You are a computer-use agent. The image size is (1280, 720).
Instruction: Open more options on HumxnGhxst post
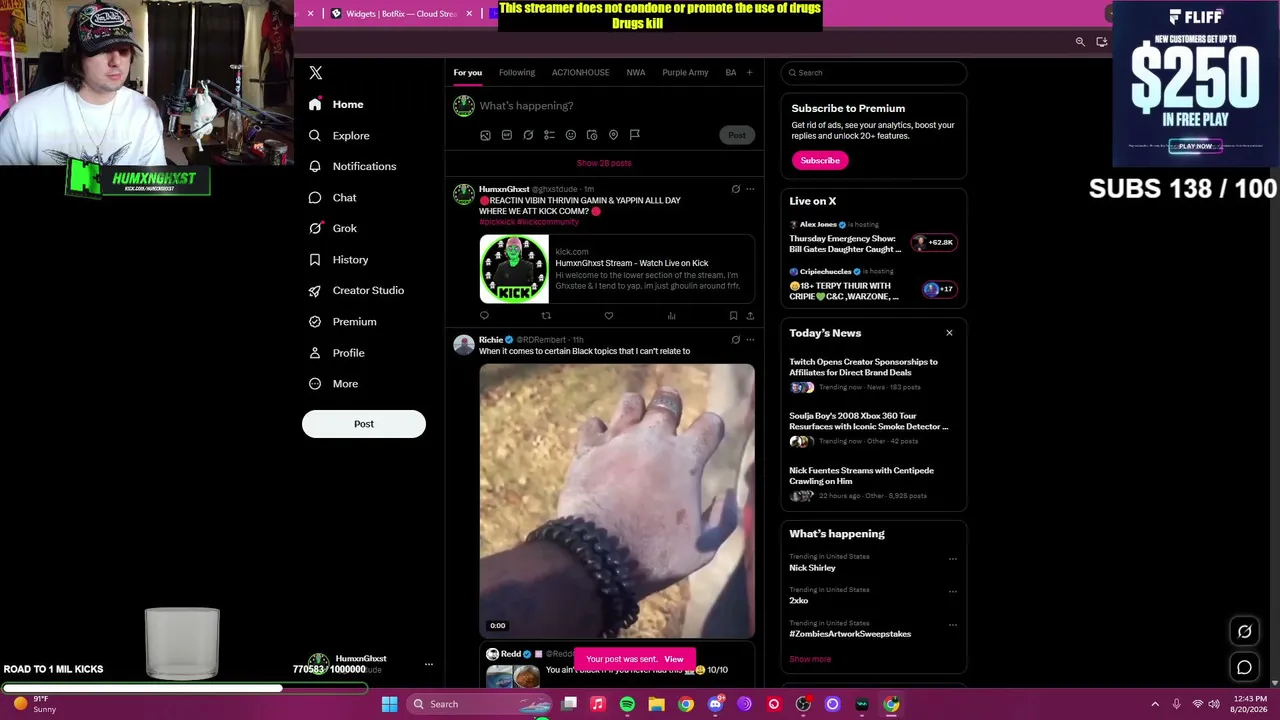pos(750,189)
